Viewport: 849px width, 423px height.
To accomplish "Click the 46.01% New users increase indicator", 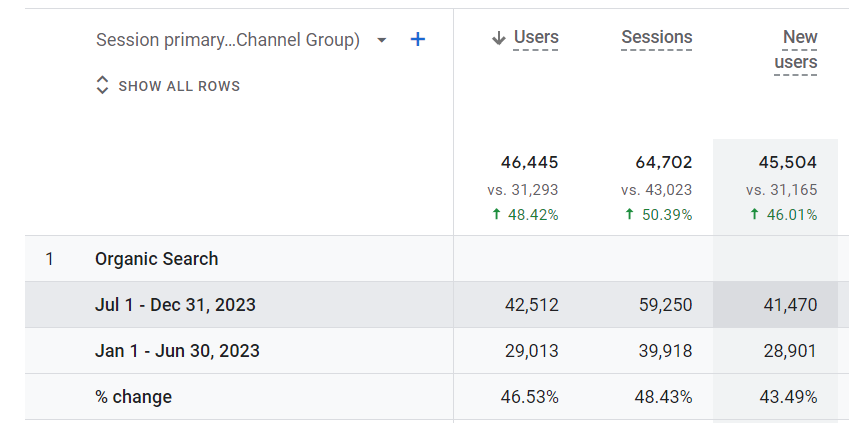I will click(783, 215).
